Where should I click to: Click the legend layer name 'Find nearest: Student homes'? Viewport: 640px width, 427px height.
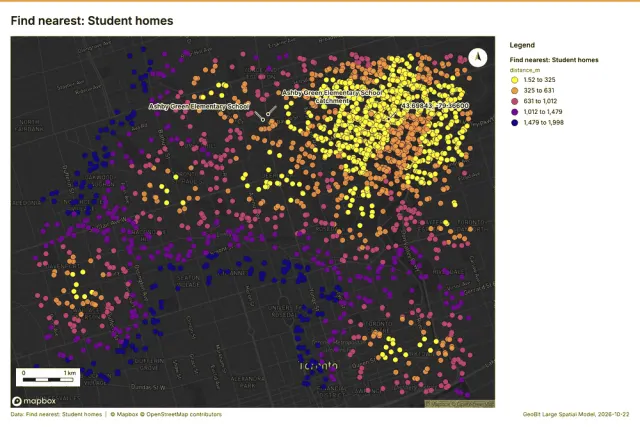[x=554, y=60]
